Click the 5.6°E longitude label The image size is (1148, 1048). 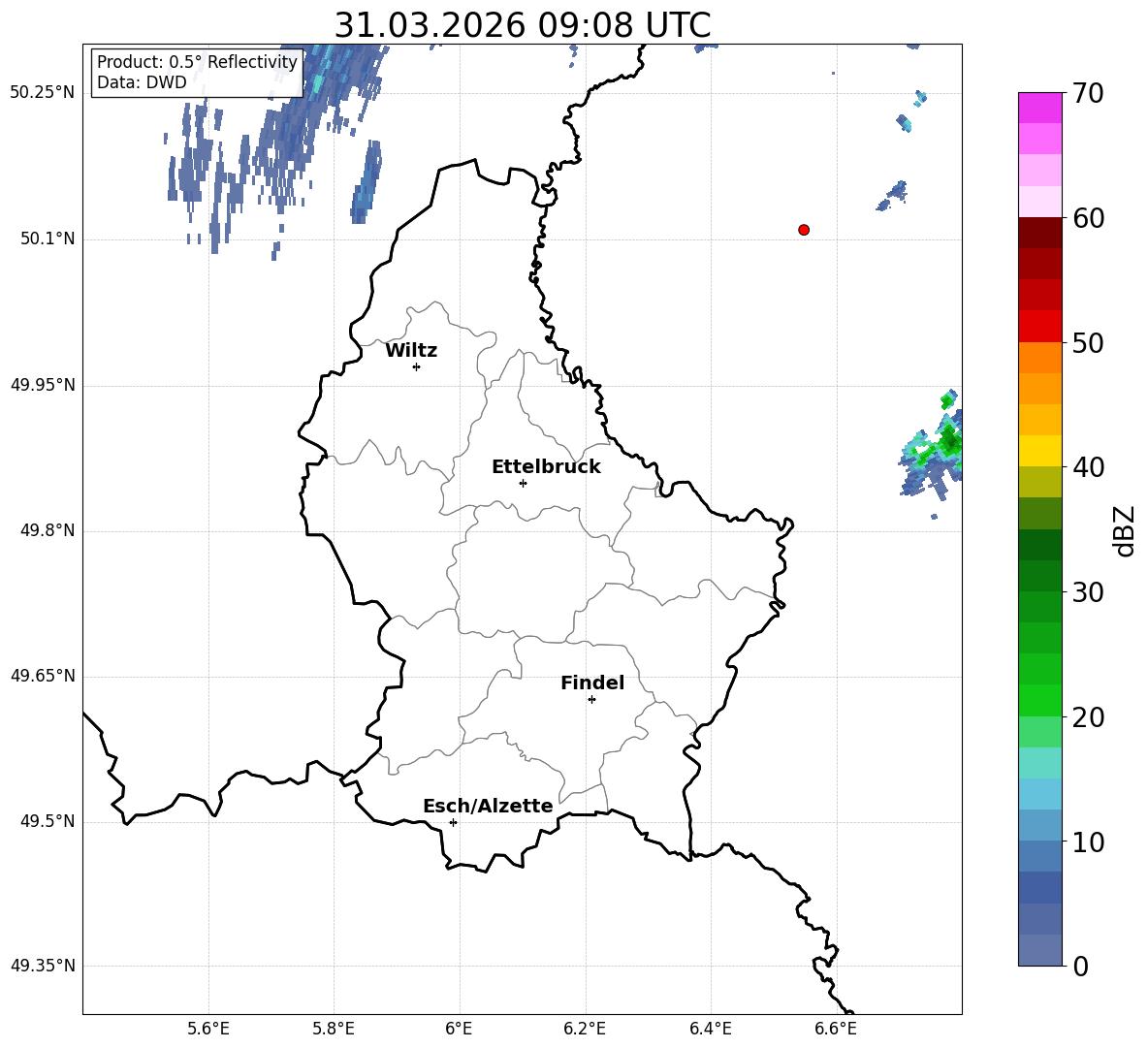(208, 1029)
